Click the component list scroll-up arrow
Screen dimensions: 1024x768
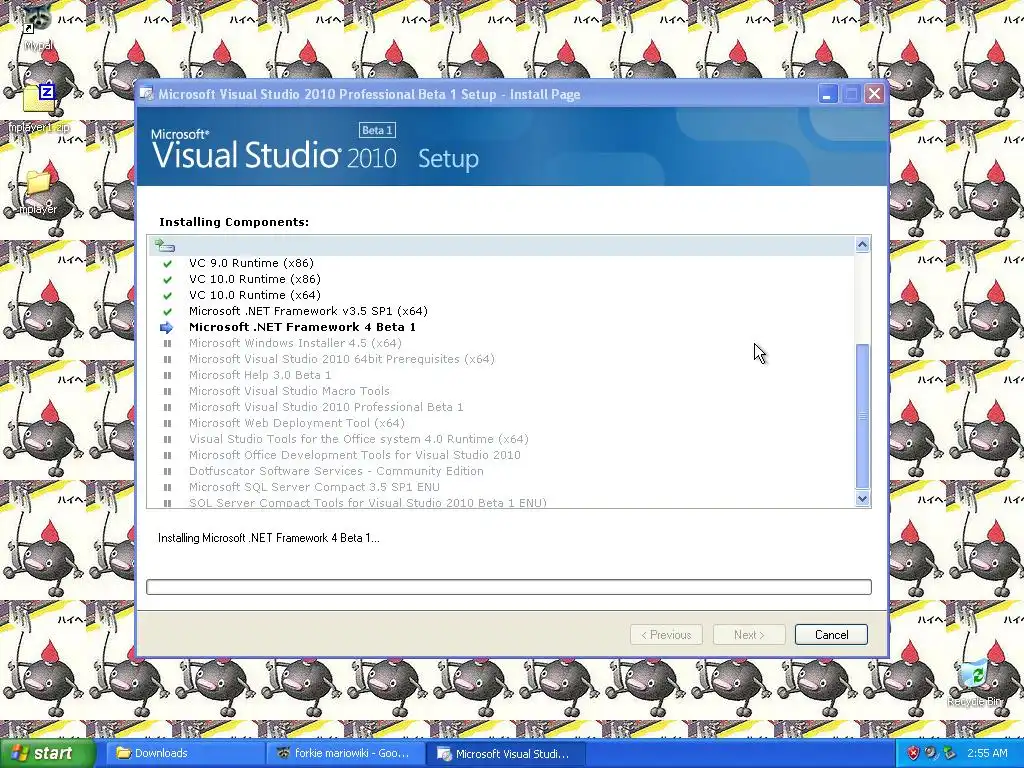point(862,245)
